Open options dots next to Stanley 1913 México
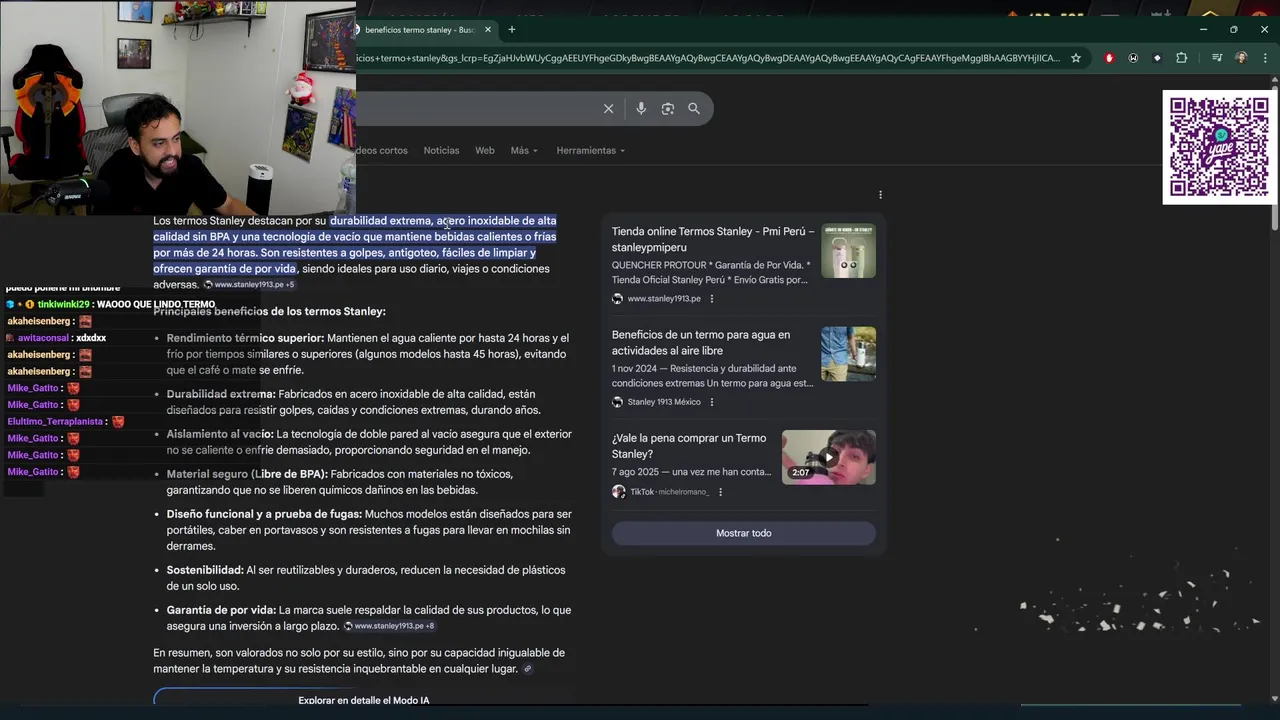This screenshot has height=720, width=1280. coord(712,402)
